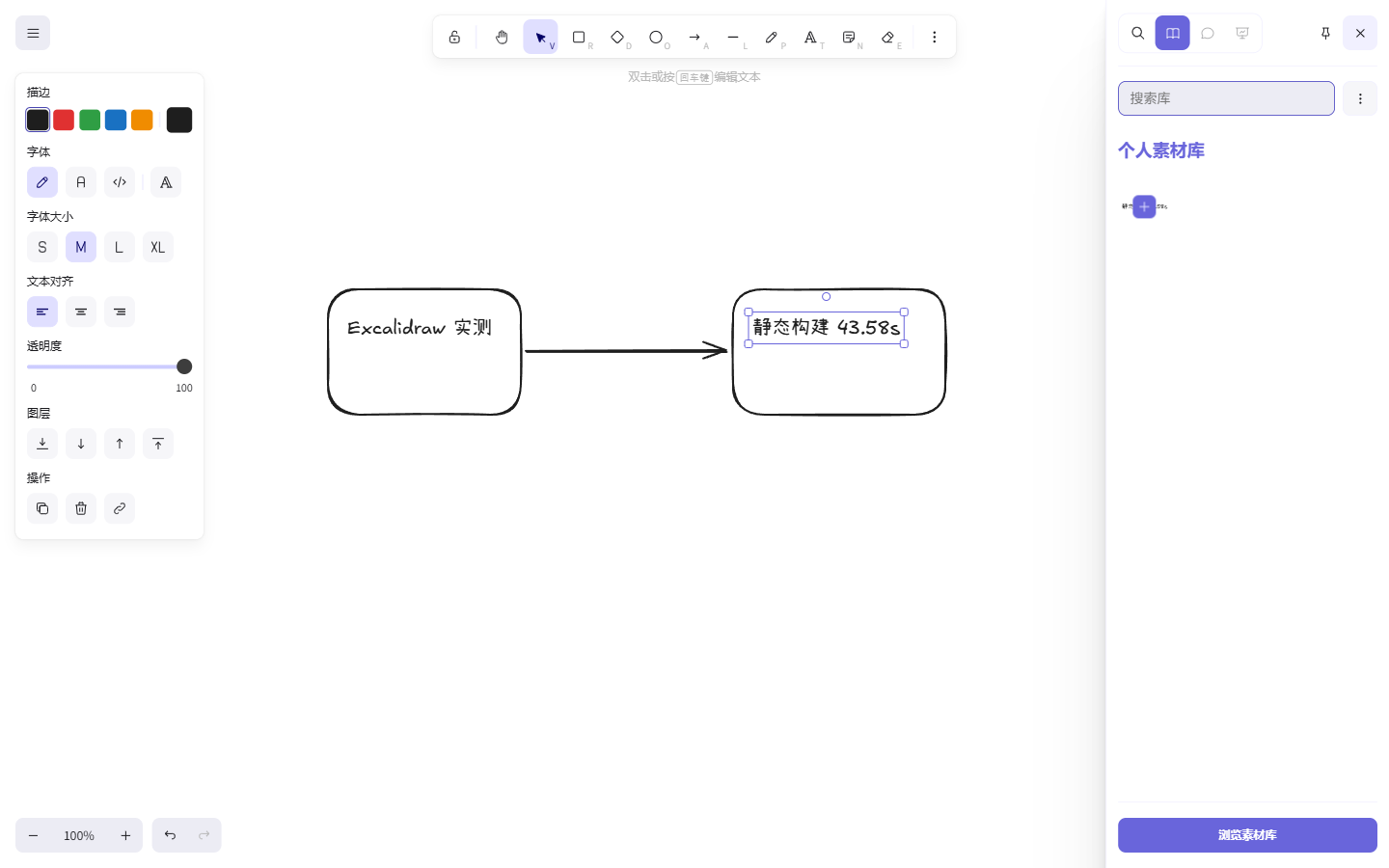1389x868 pixels.
Task: Open the stroke color picker popup
Action: [x=179, y=120]
